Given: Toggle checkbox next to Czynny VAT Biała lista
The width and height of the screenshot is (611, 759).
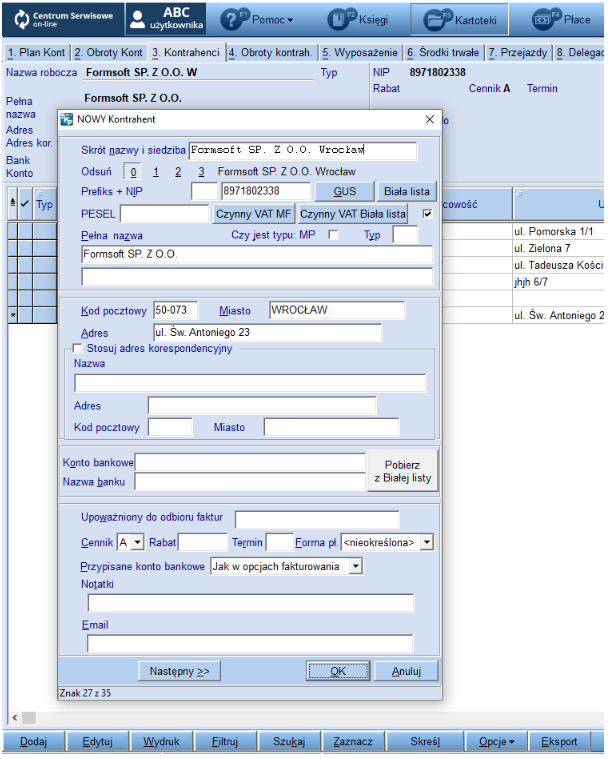Looking at the screenshot, I should click(427, 214).
